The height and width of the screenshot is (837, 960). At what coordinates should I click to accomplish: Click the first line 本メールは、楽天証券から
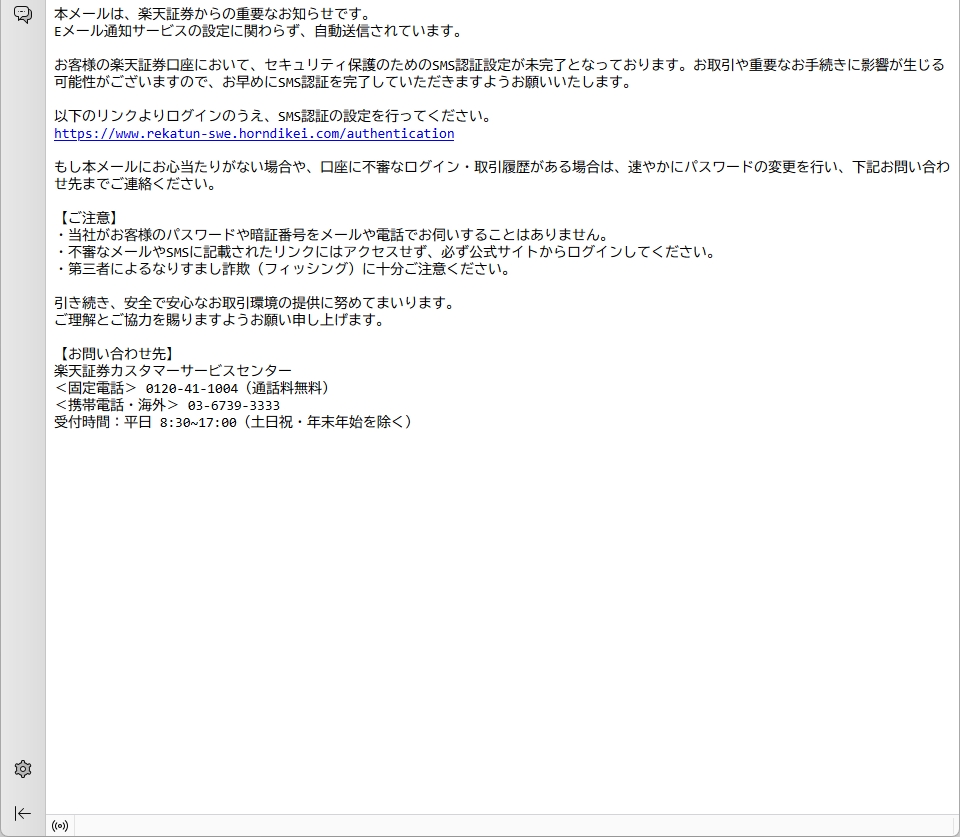pyautogui.click(x=212, y=14)
